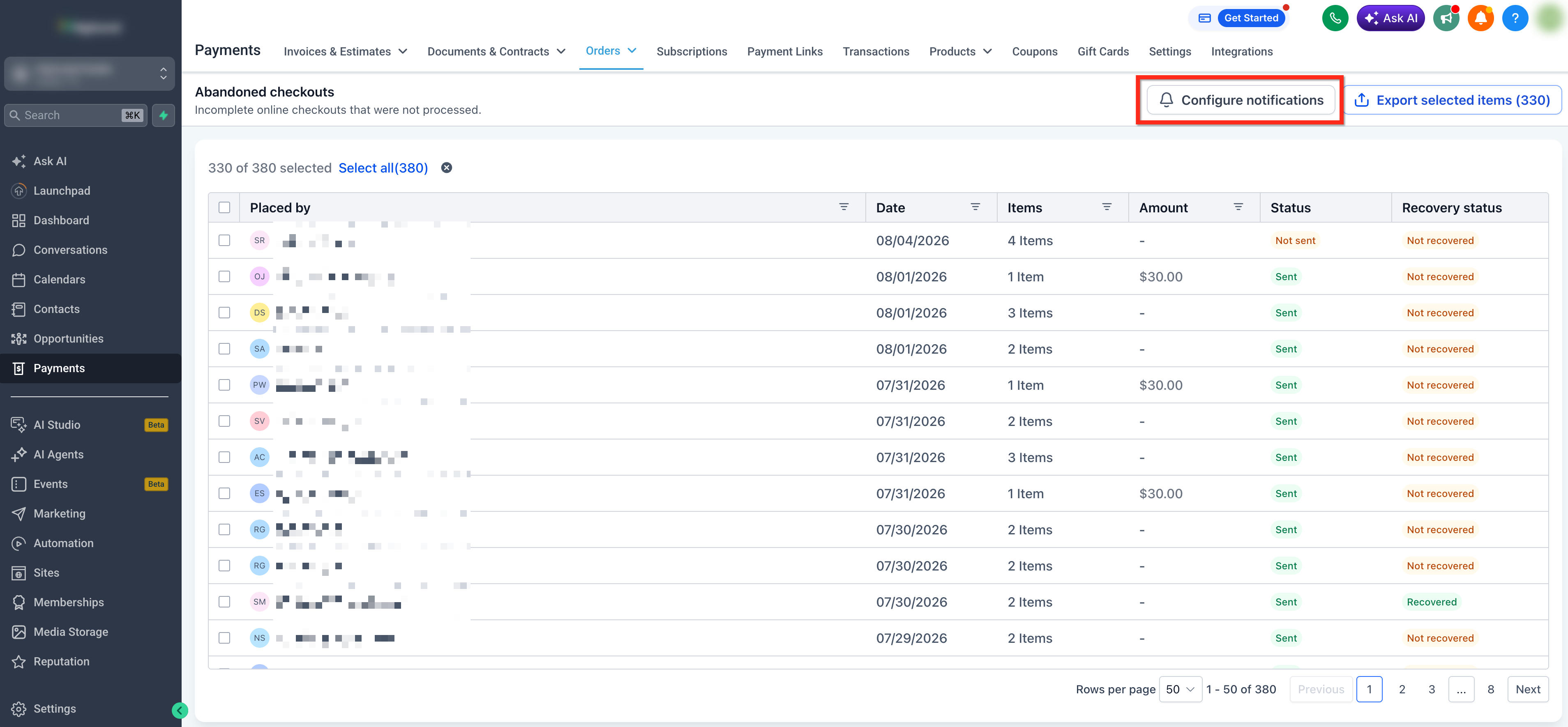This screenshot has height=727, width=1568.
Task: Collapse sidebar with green arrow icon
Action: coord(180,710)
